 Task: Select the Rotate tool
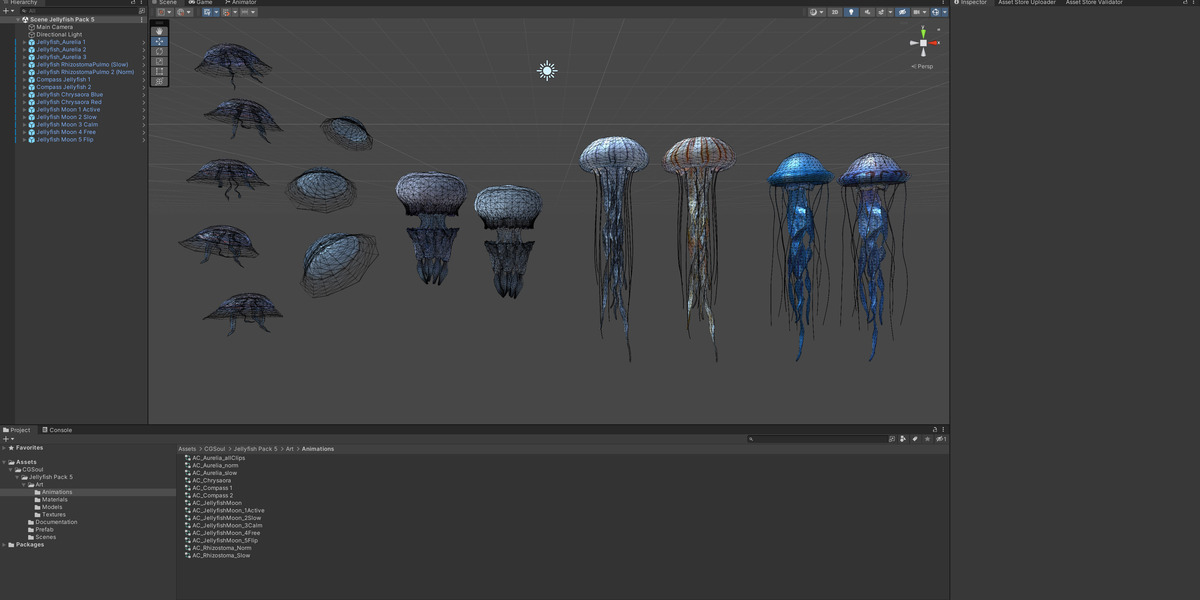pos(159,51)
